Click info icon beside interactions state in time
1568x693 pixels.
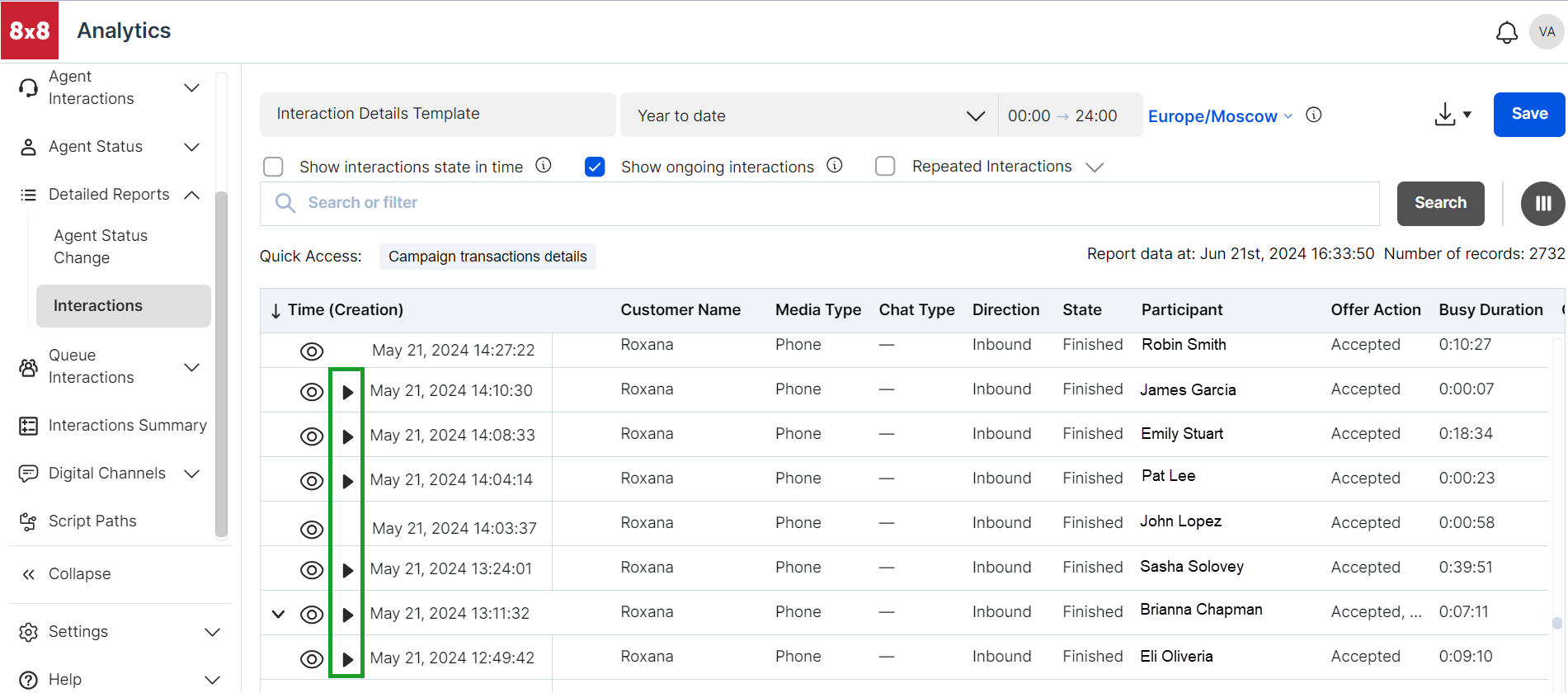coord(544,165)
